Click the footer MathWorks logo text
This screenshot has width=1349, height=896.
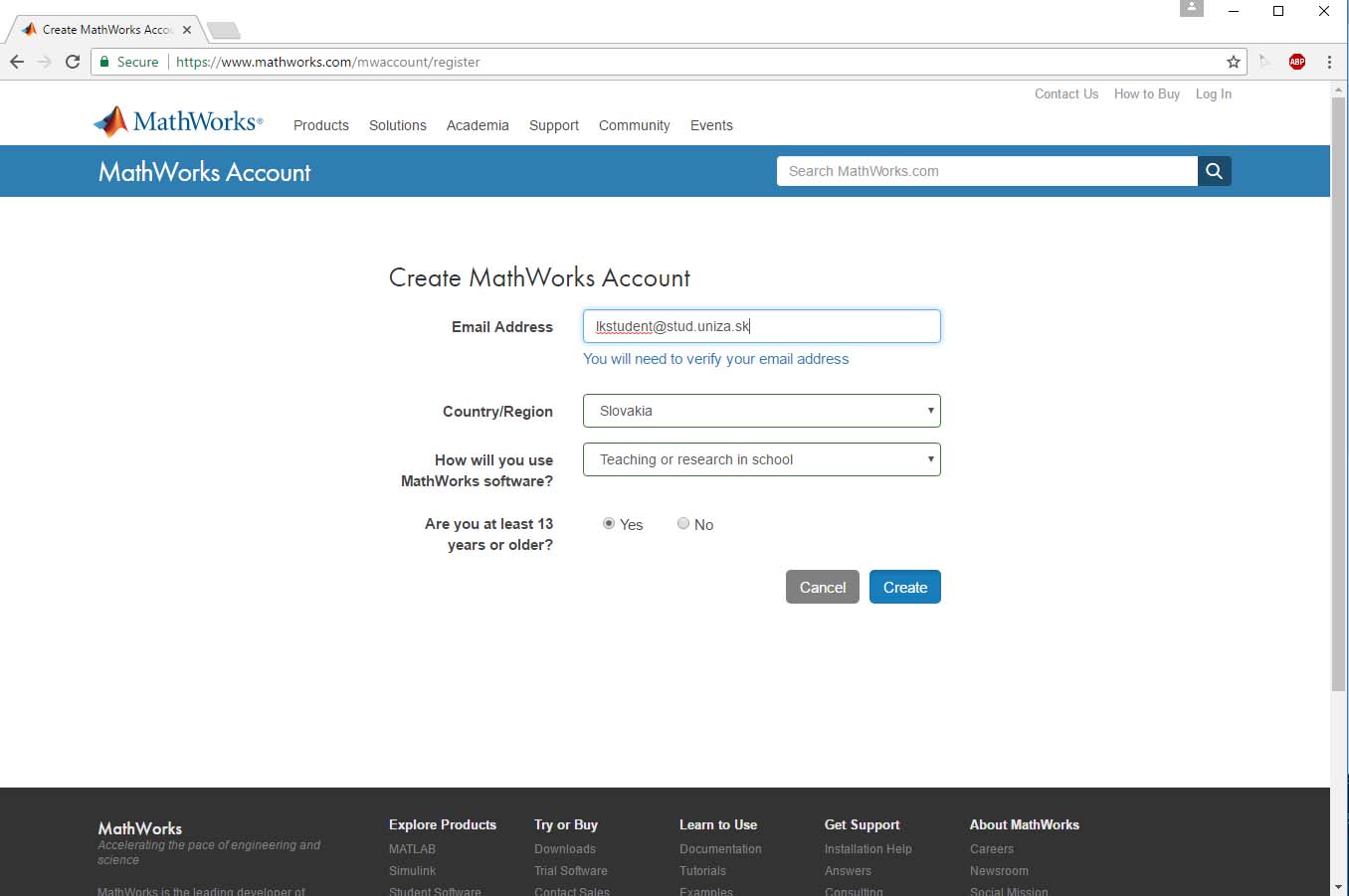pyautogui.click(x=140, y=828)
